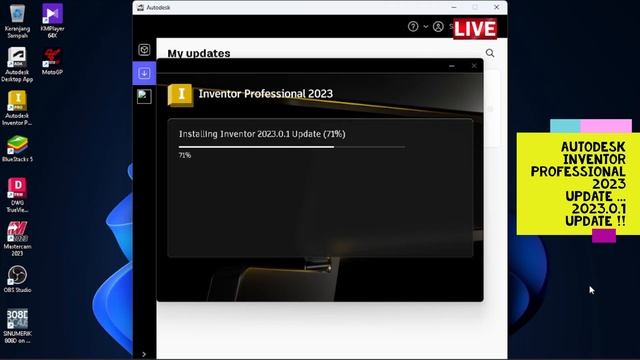Open the Autodesk Inventor Pro desktop shortcut
Viewport: 640px width, 360px height.
(x=17, y=108)
